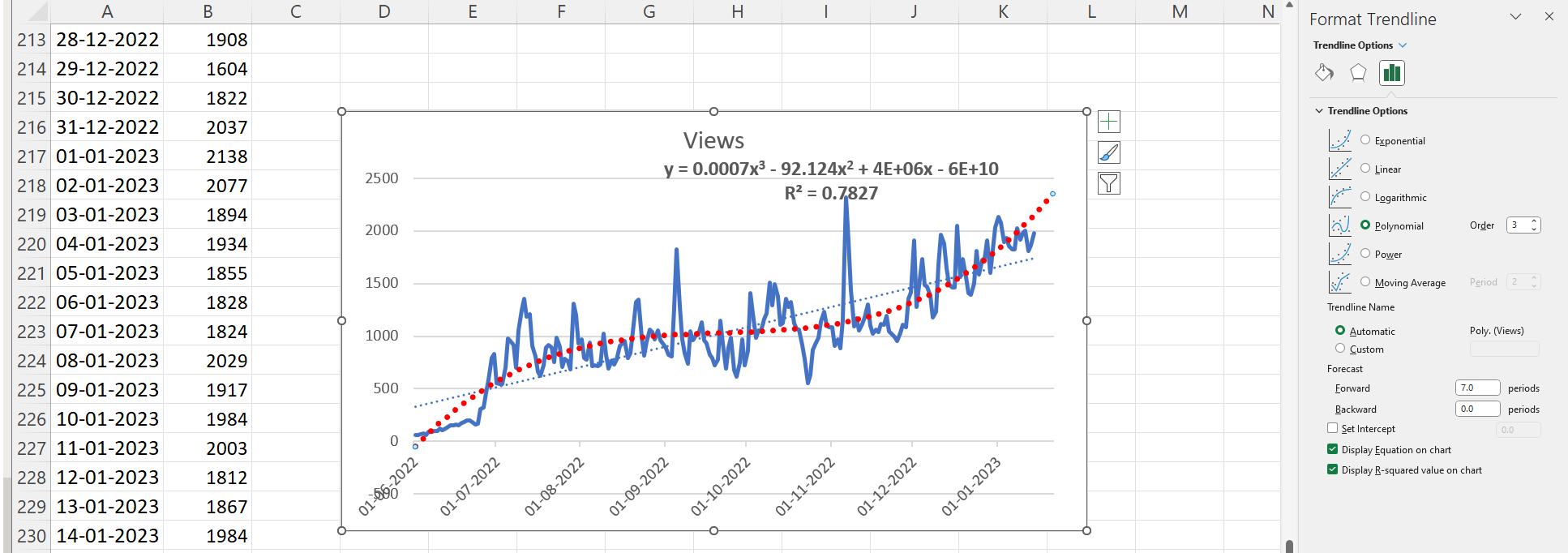
Task: Click the Chart Elements plus button
Action: [x=1108, y=122]
